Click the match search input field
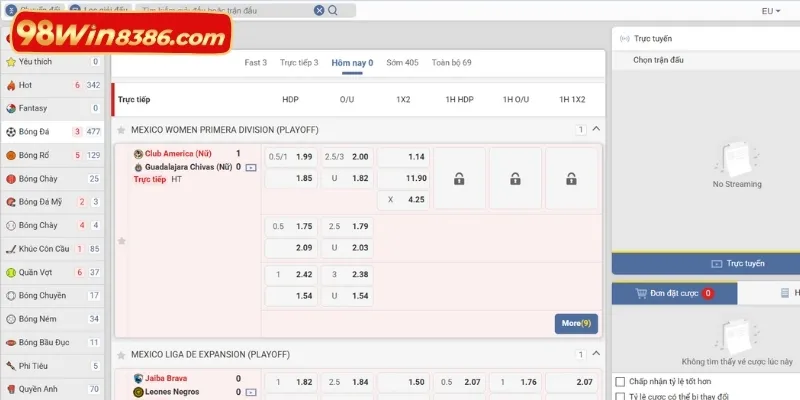The width and height of the screenshot is (800, 400). 226,10
